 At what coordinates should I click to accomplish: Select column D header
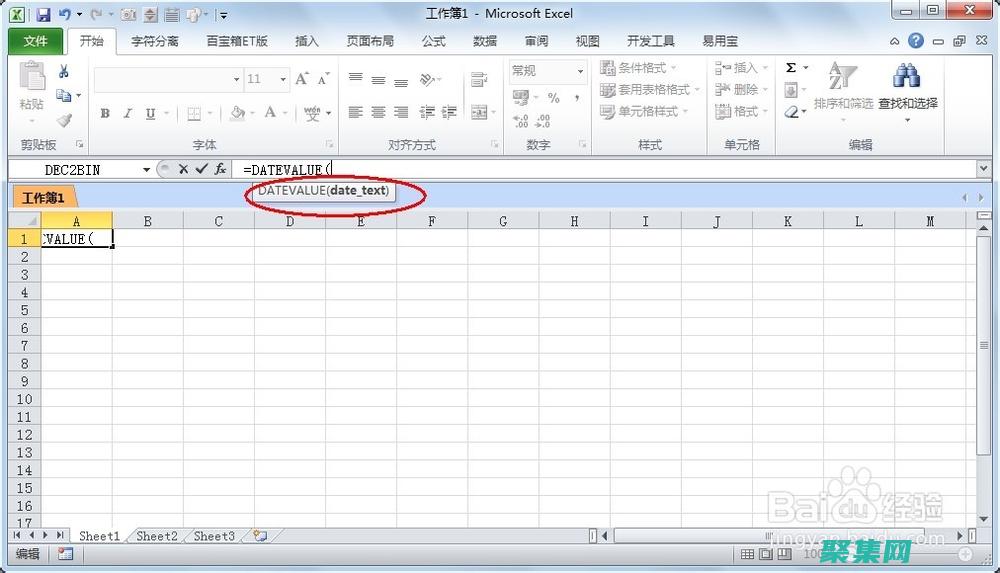[289, 221]
